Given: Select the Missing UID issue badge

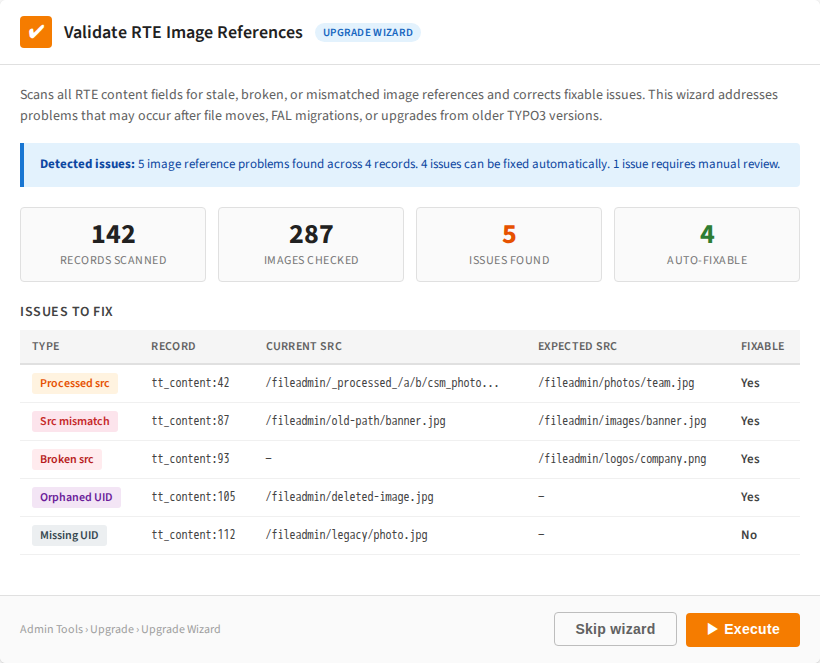Looking at the screenshot, I should click(x=69, y=535).
